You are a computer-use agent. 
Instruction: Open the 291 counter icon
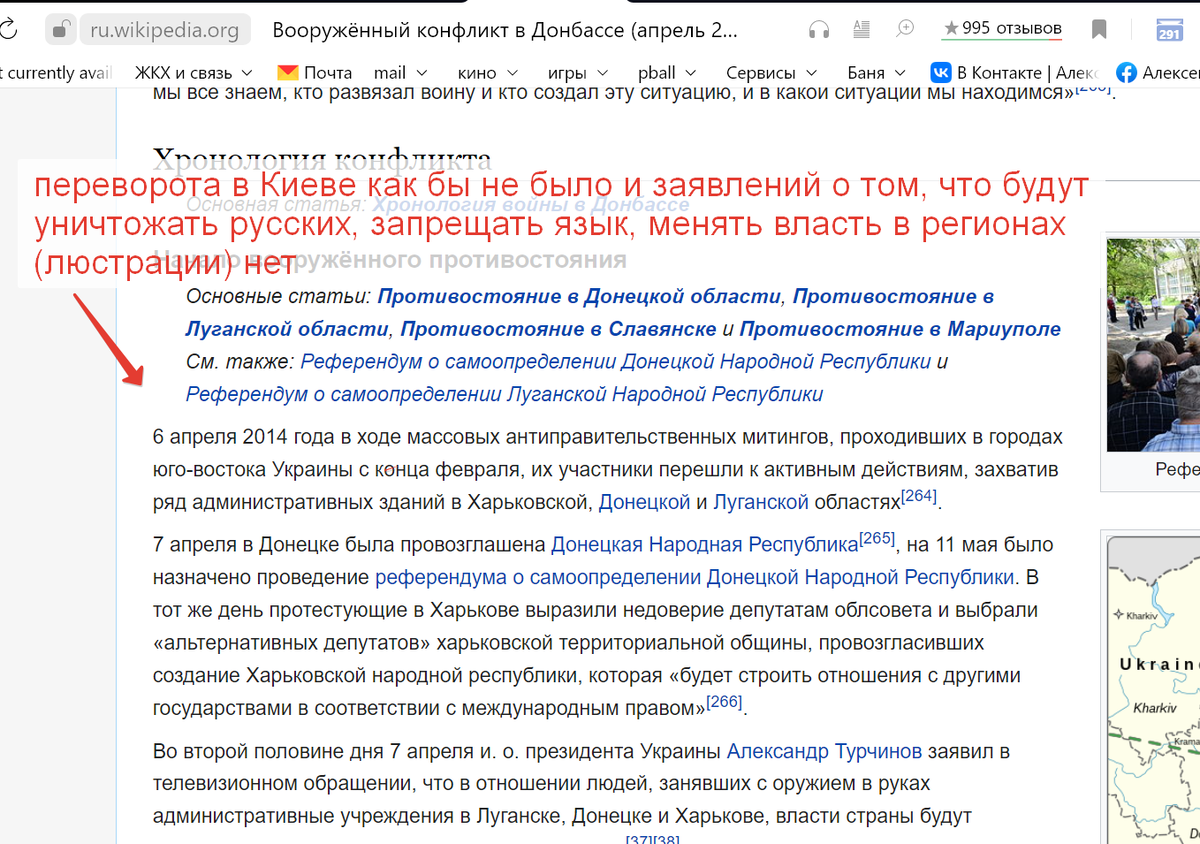click(1169, 30)
